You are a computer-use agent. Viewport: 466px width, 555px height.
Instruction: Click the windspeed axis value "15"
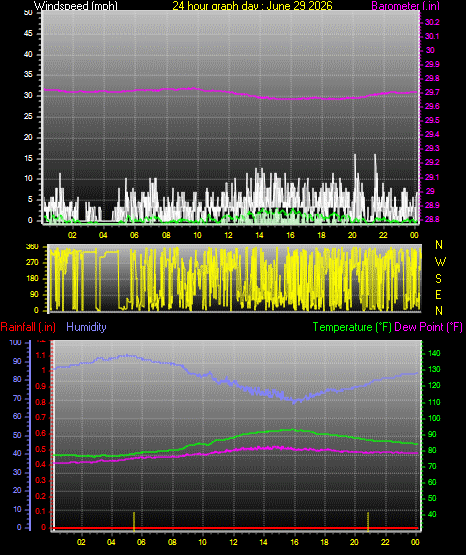(28, 158)
